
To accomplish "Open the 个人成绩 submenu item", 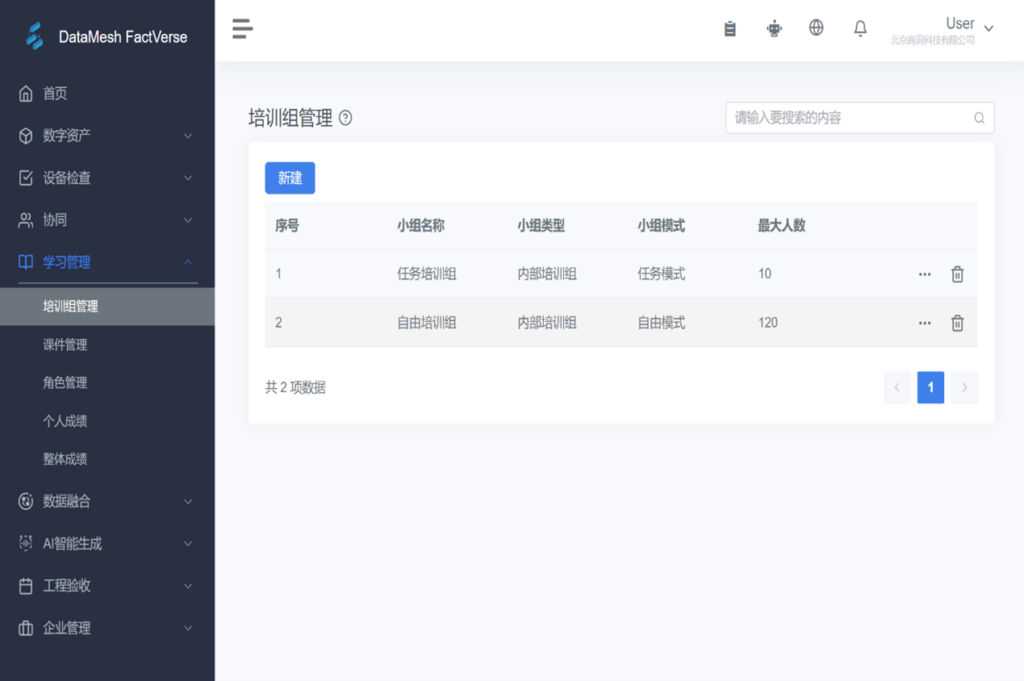I will (65, 421).
